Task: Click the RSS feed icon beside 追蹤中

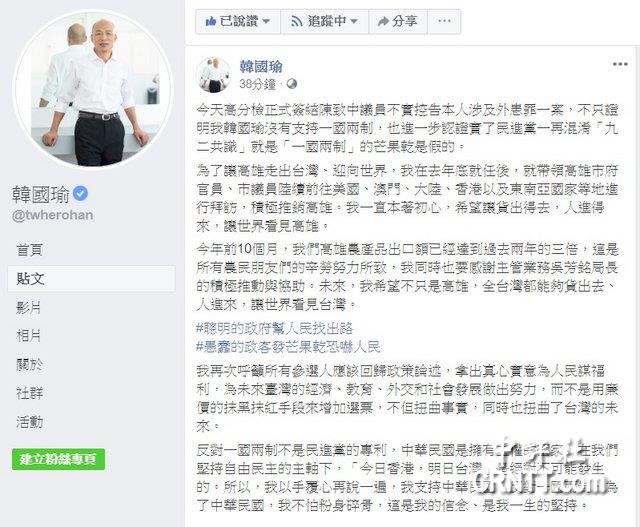Action: tap(297, 21)
